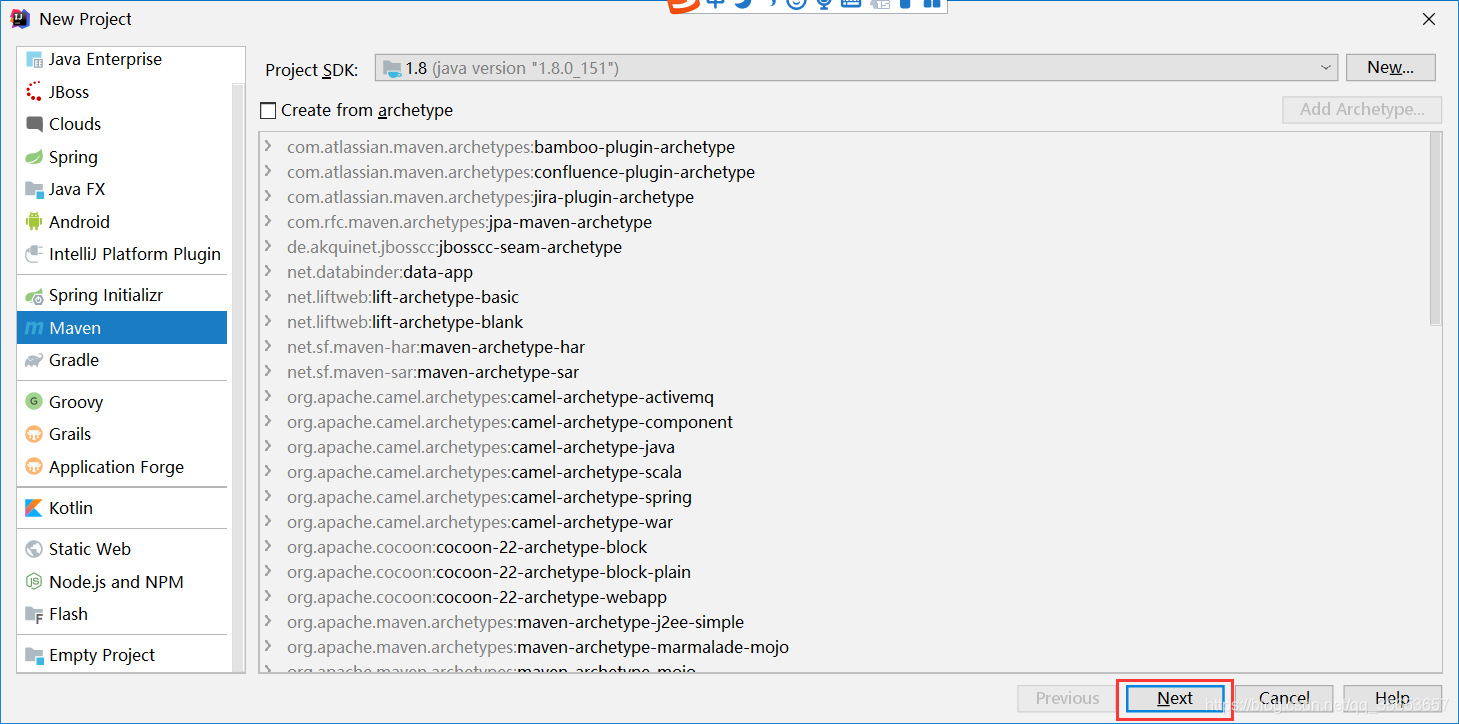Select Gradle project type
The image size is (1459, 724).
(x=122, y=360)
